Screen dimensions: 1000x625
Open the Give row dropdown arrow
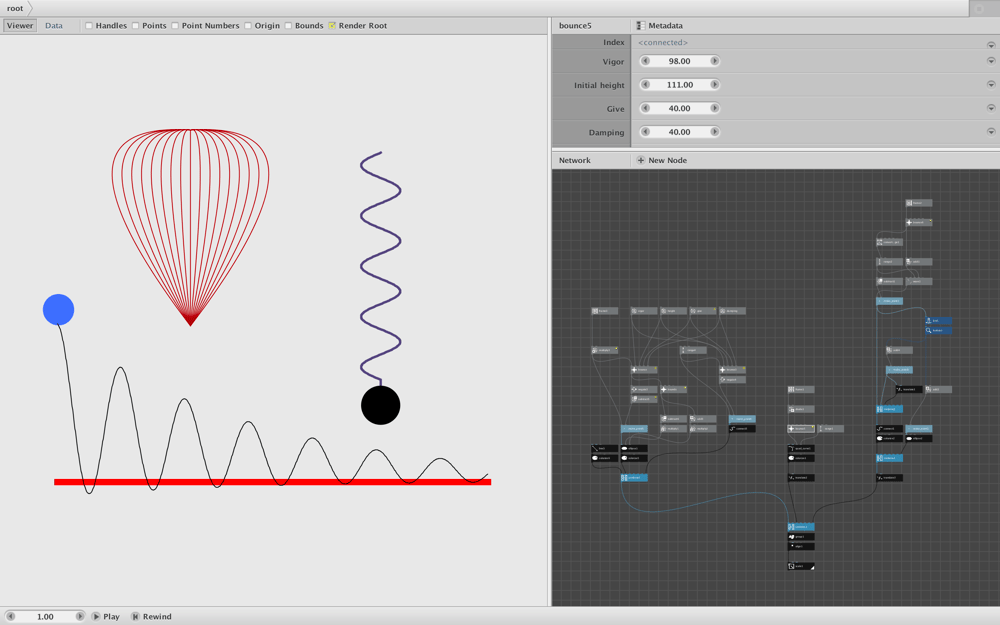[991, 108]
